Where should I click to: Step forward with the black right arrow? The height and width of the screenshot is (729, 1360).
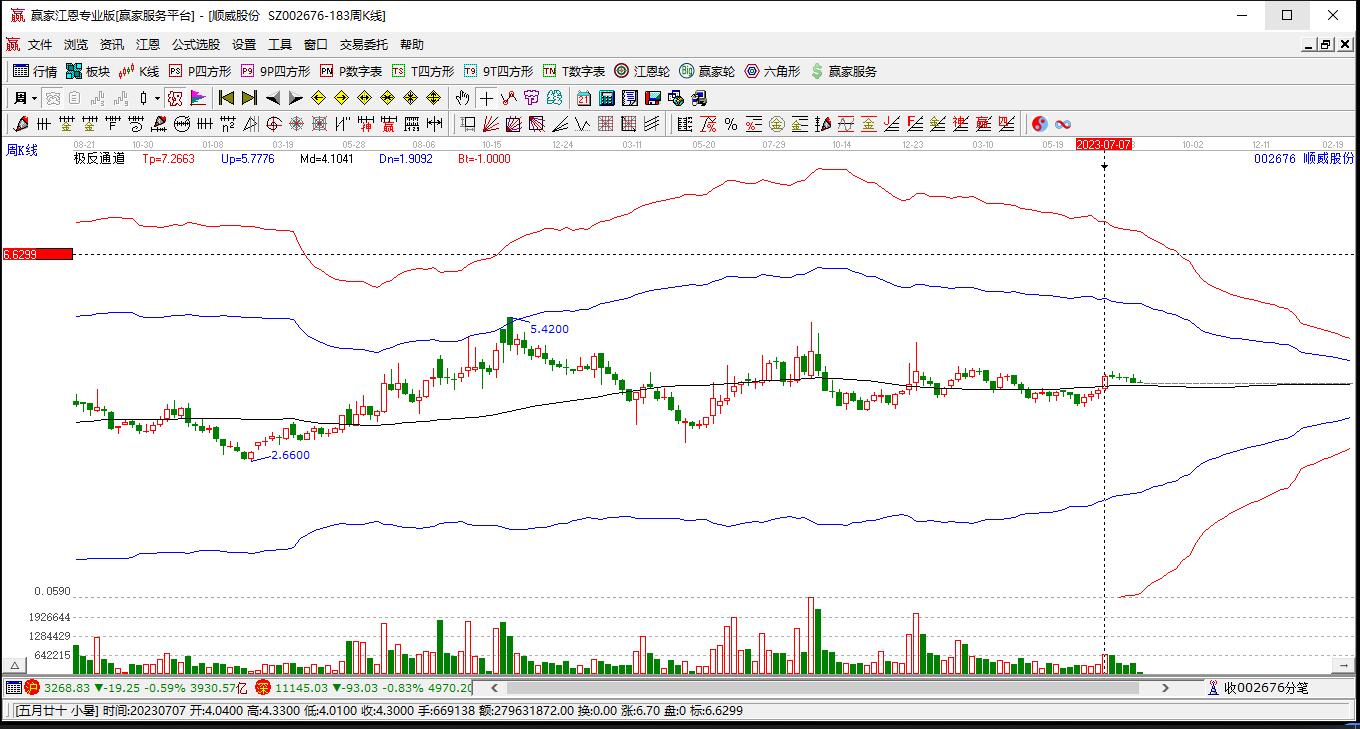pos(295,98)
